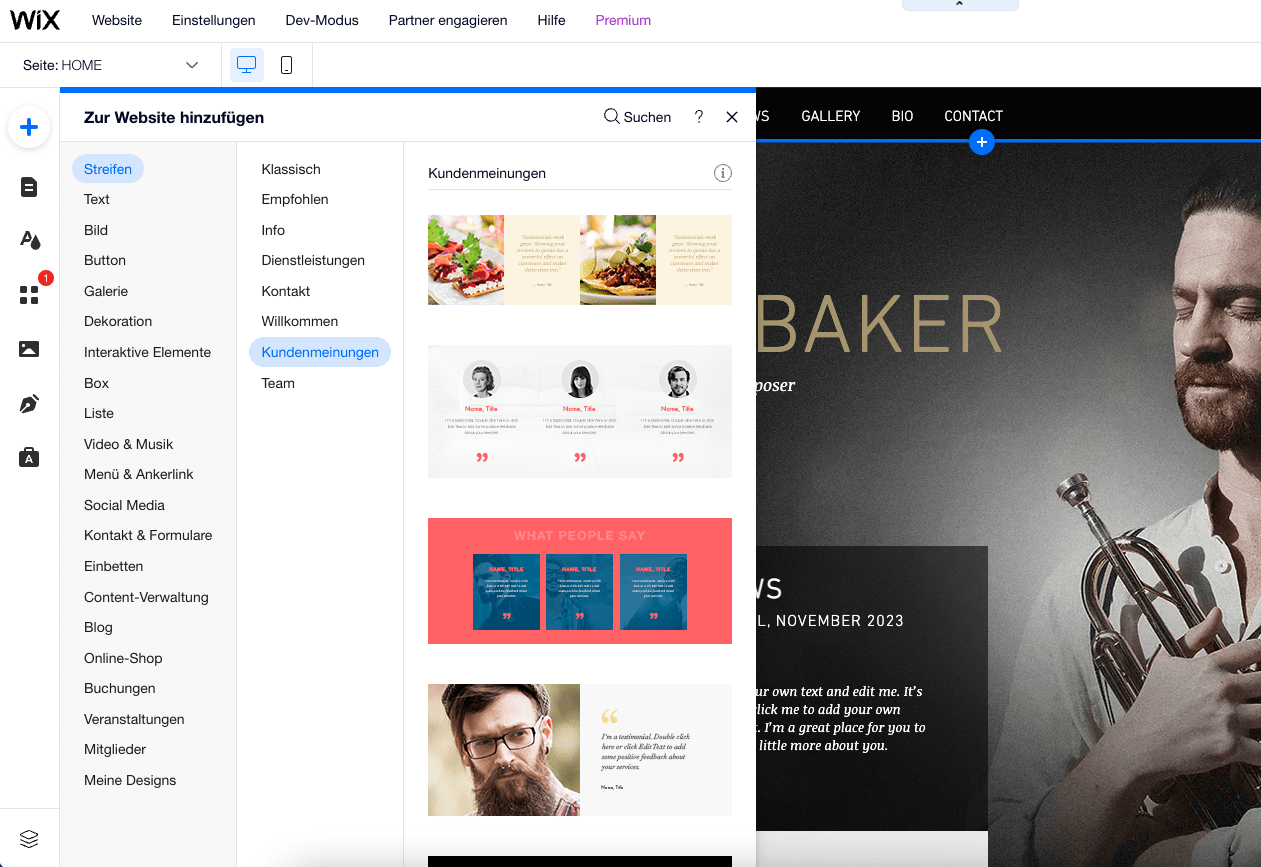The image size is (1261, 867).
Task: Select the Mitglieder category
Action: coord(115,749)
